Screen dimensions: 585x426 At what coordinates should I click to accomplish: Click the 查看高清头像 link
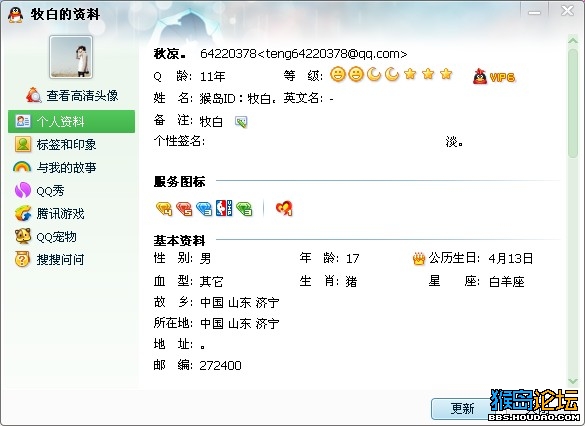click(72, 95)
